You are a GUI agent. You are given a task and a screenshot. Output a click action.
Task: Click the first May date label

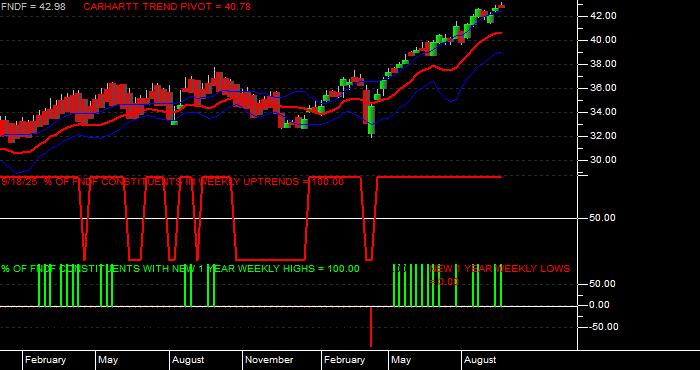(x=108, y=360)
